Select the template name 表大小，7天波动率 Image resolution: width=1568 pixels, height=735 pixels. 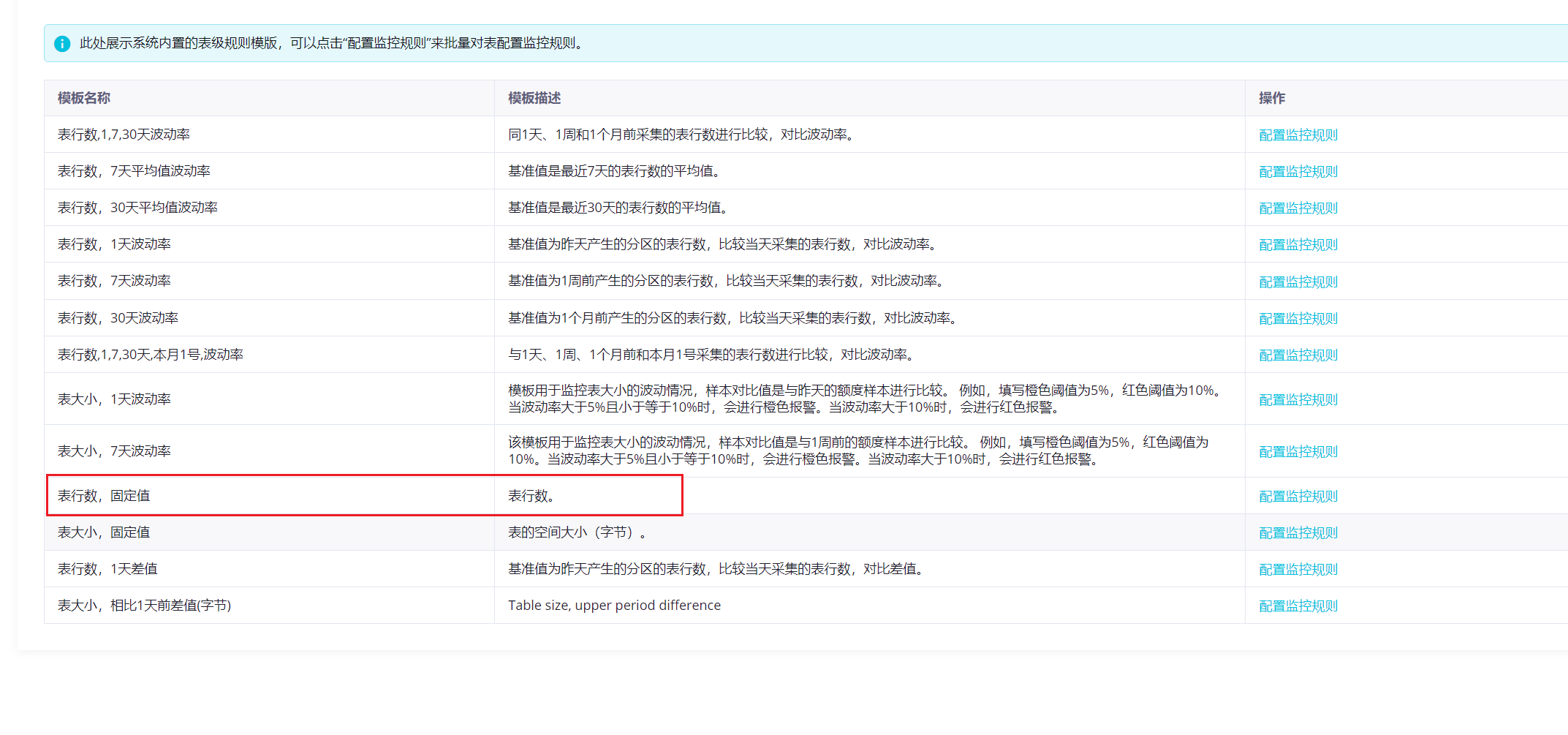point(114,451)
